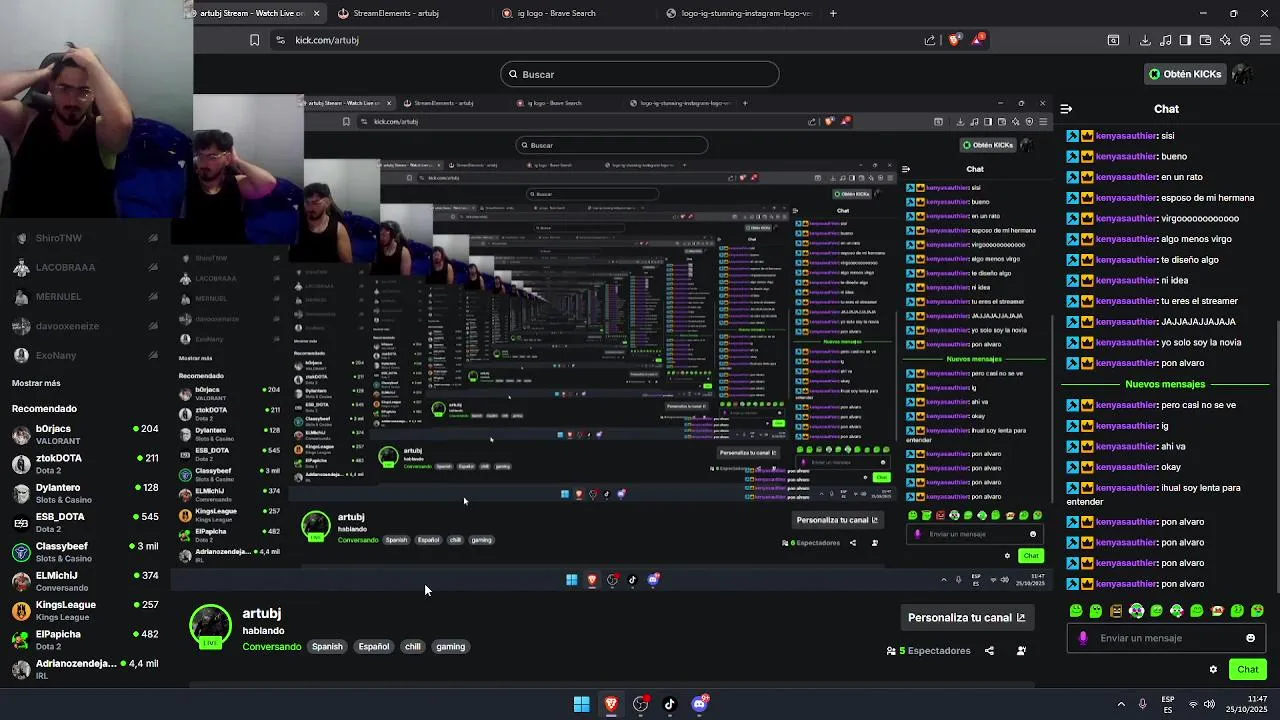The width and height of the screenshot is (1280, 720).
Task: Toggle the Brave sidebar panel icon
Action: [x=1185, y=40]
